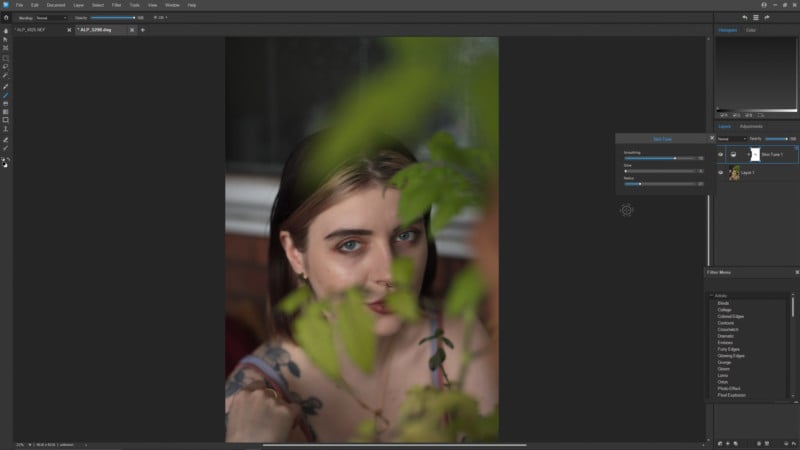Open the Filter menu

click(116, 5)
